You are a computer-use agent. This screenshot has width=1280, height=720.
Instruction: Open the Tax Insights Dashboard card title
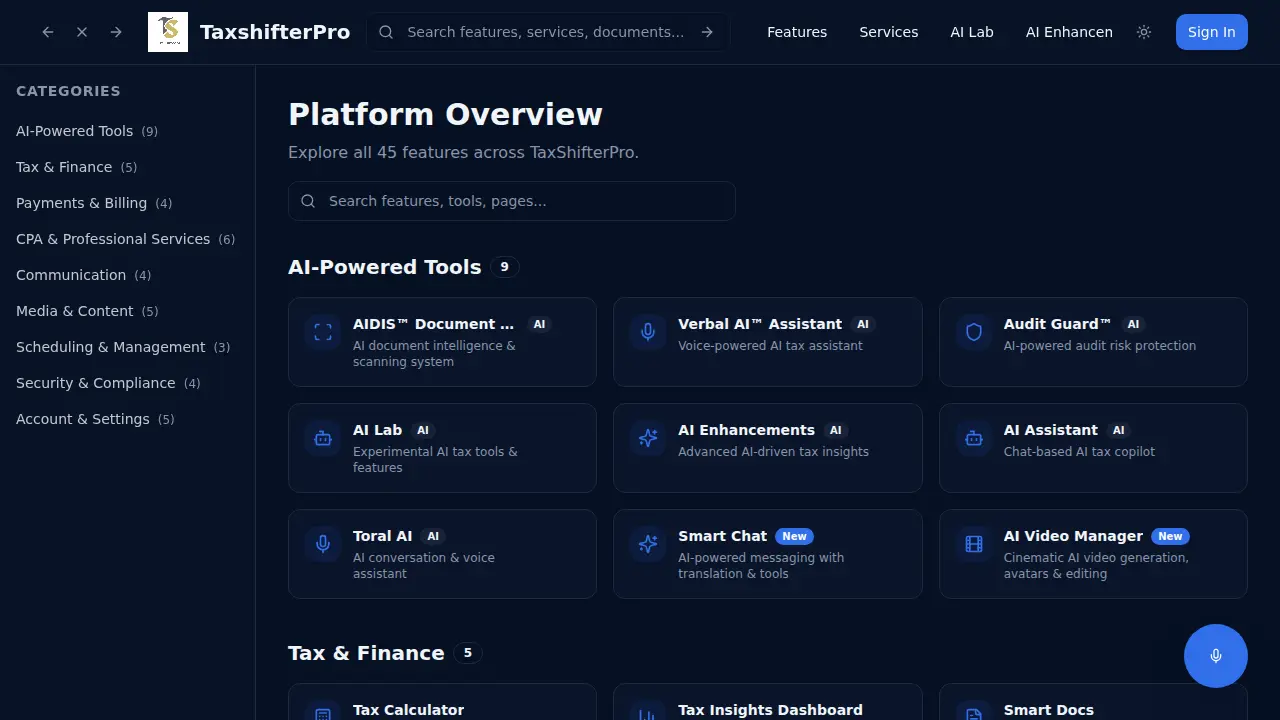coord(770,710)
